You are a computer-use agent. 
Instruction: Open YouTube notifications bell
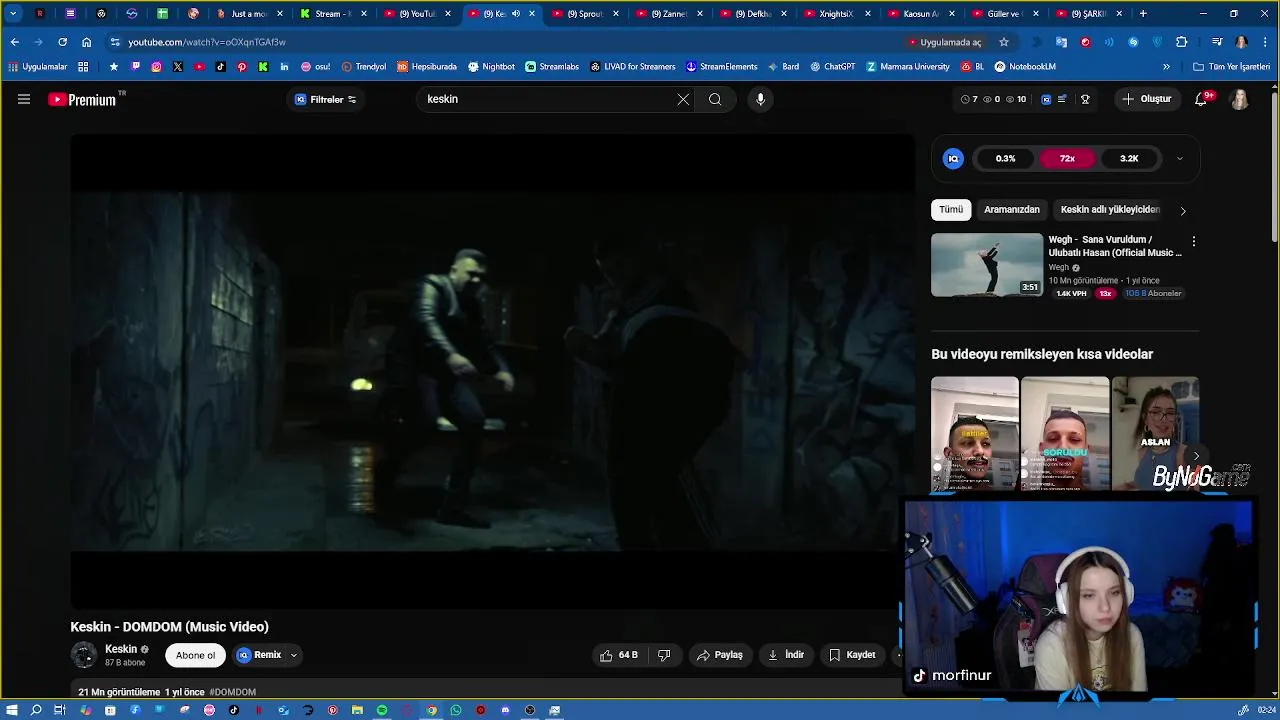[x=1201, y=99]
